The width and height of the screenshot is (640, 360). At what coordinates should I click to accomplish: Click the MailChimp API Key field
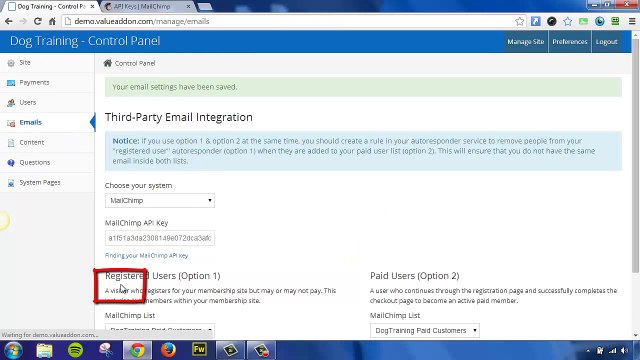[160, 238]
